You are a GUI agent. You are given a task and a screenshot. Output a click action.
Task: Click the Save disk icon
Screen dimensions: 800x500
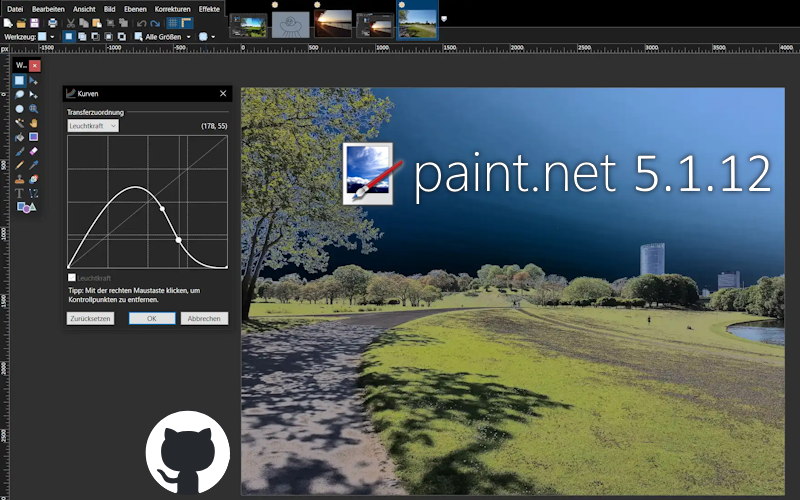pyautogui.click(x=34, y=22)
